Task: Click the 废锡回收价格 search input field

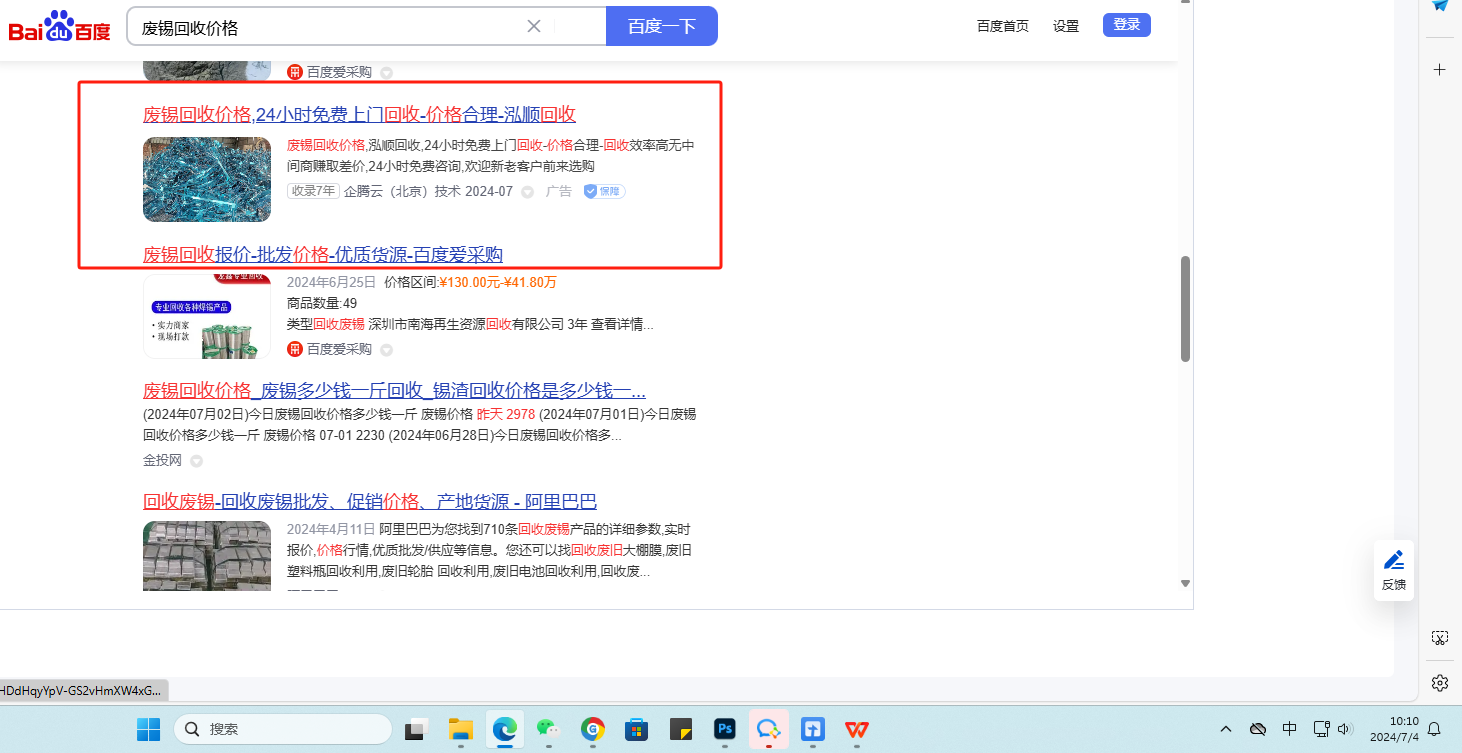Action: point(330,27)
